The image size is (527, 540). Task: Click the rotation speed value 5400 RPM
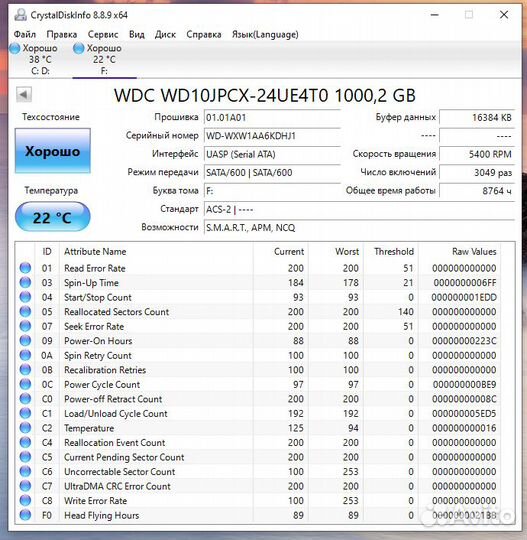coord(477,154)
